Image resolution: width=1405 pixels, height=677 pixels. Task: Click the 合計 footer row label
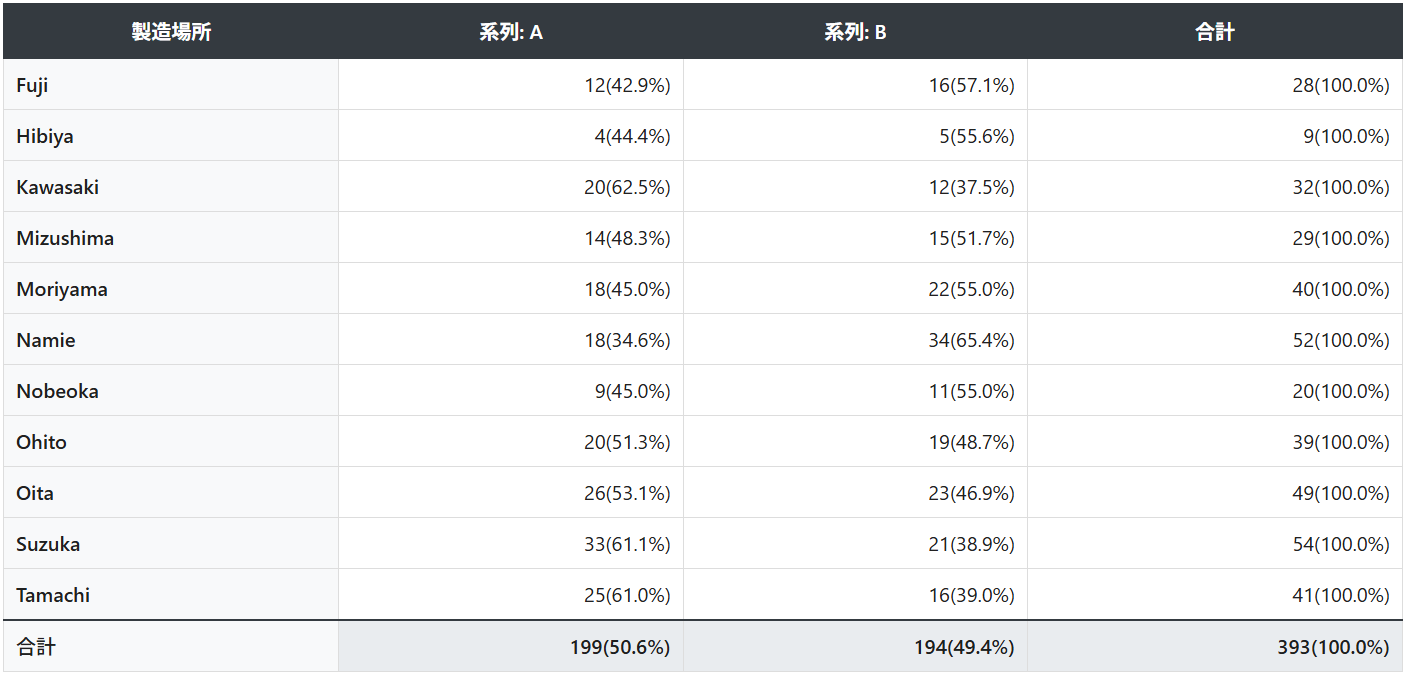[x=36, y=647]
